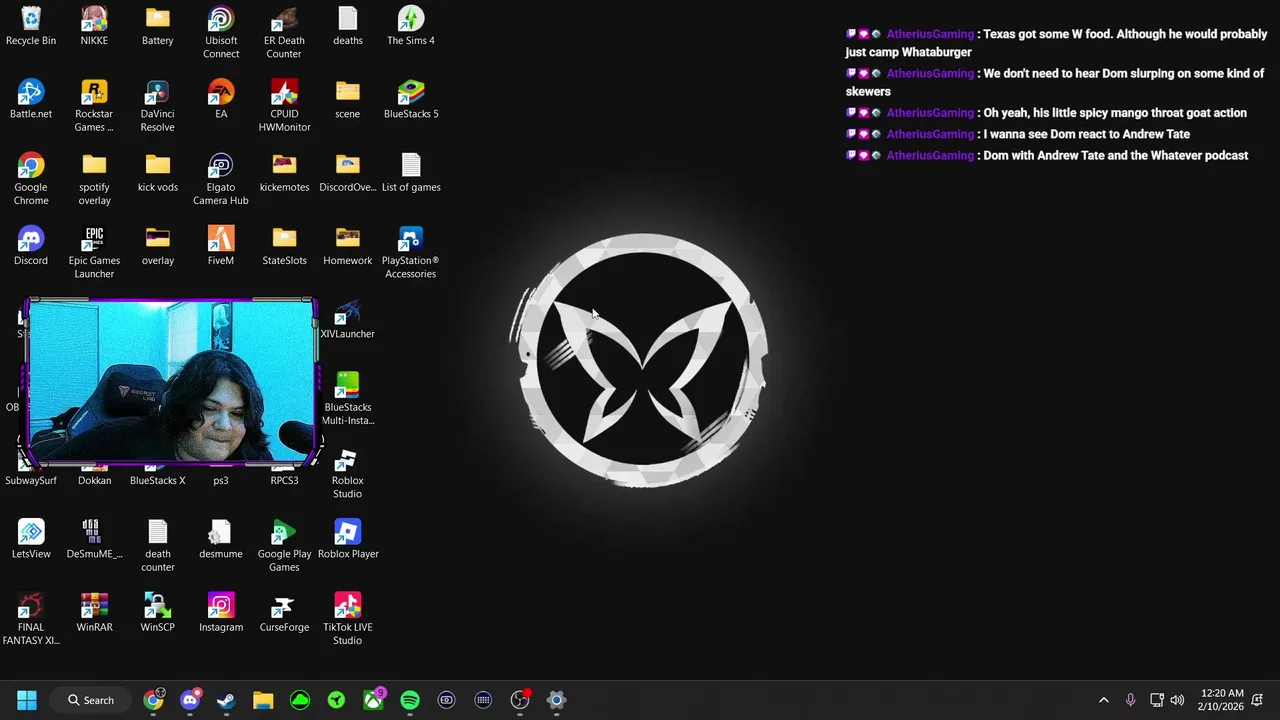This screenshot has width=1280, height=720.
Task: Select the BlueStacks X desktop label
Action: tap(157, 480)
